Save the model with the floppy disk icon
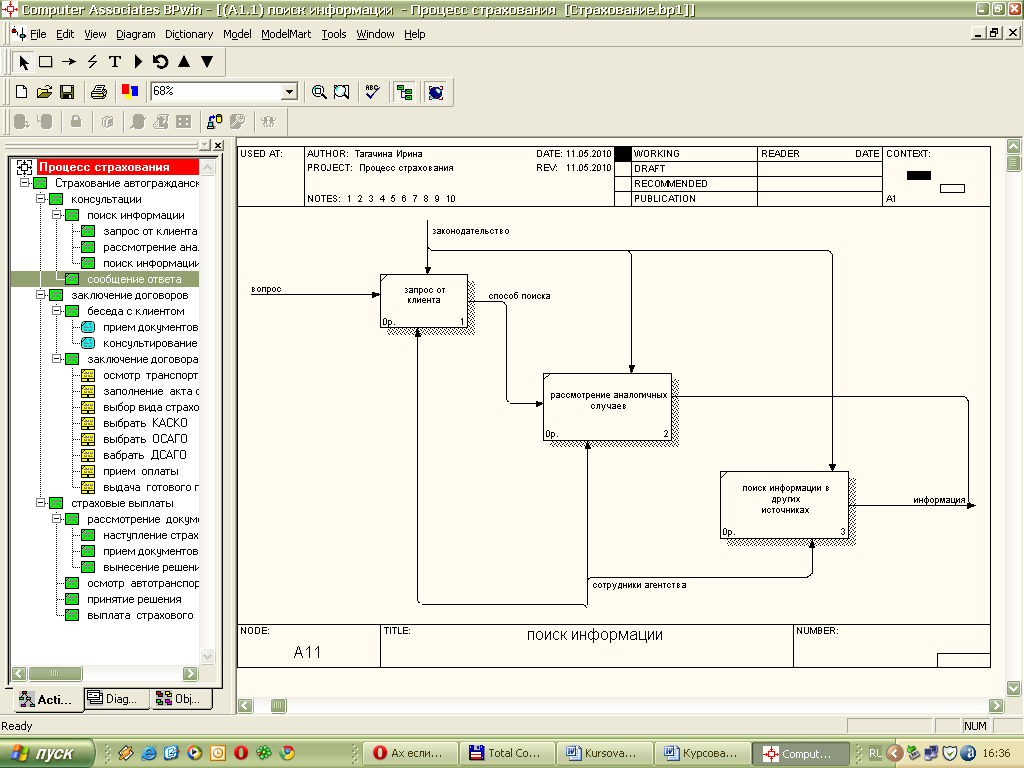The width and height of the screenshot is (1024, 768). point(67,92)
